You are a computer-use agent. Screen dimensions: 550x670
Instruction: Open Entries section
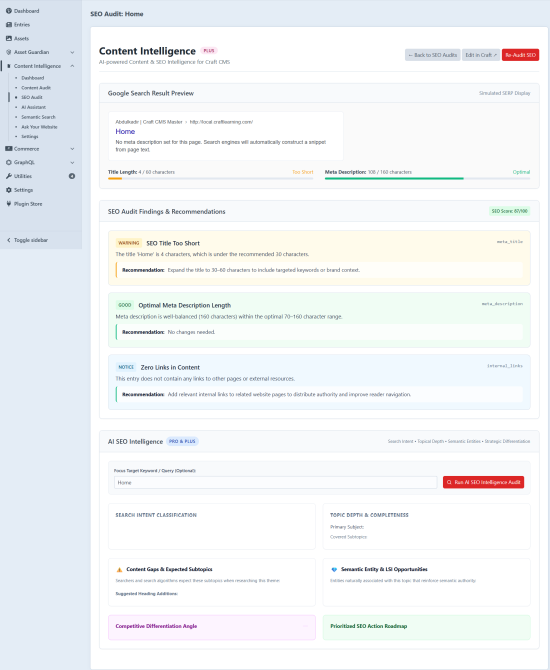click(x=22, y=24)
